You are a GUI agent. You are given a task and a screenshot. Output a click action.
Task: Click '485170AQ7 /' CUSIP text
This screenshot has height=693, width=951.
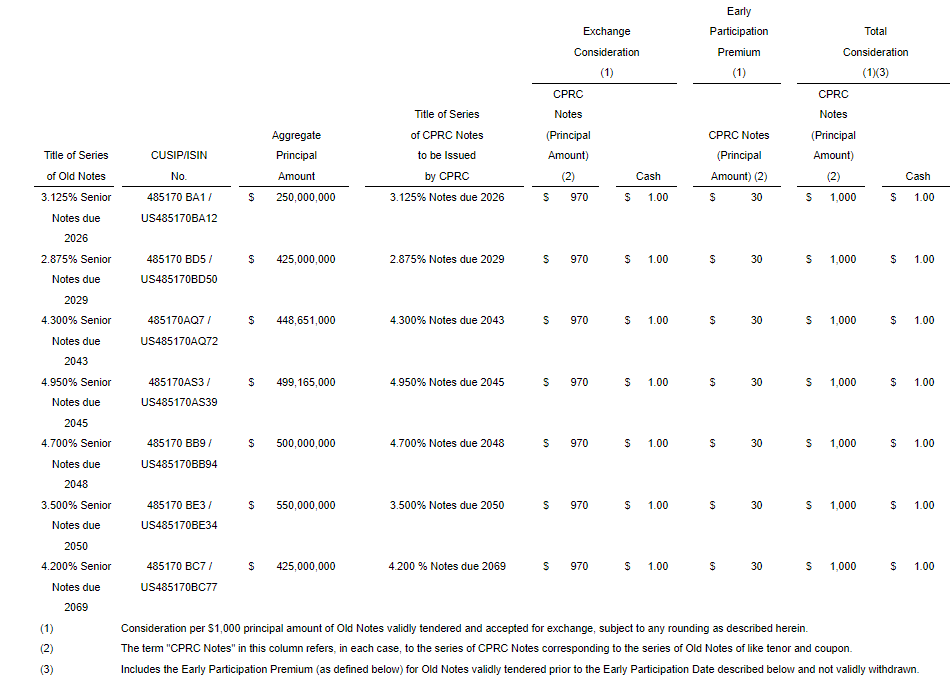tap(179, 320)
